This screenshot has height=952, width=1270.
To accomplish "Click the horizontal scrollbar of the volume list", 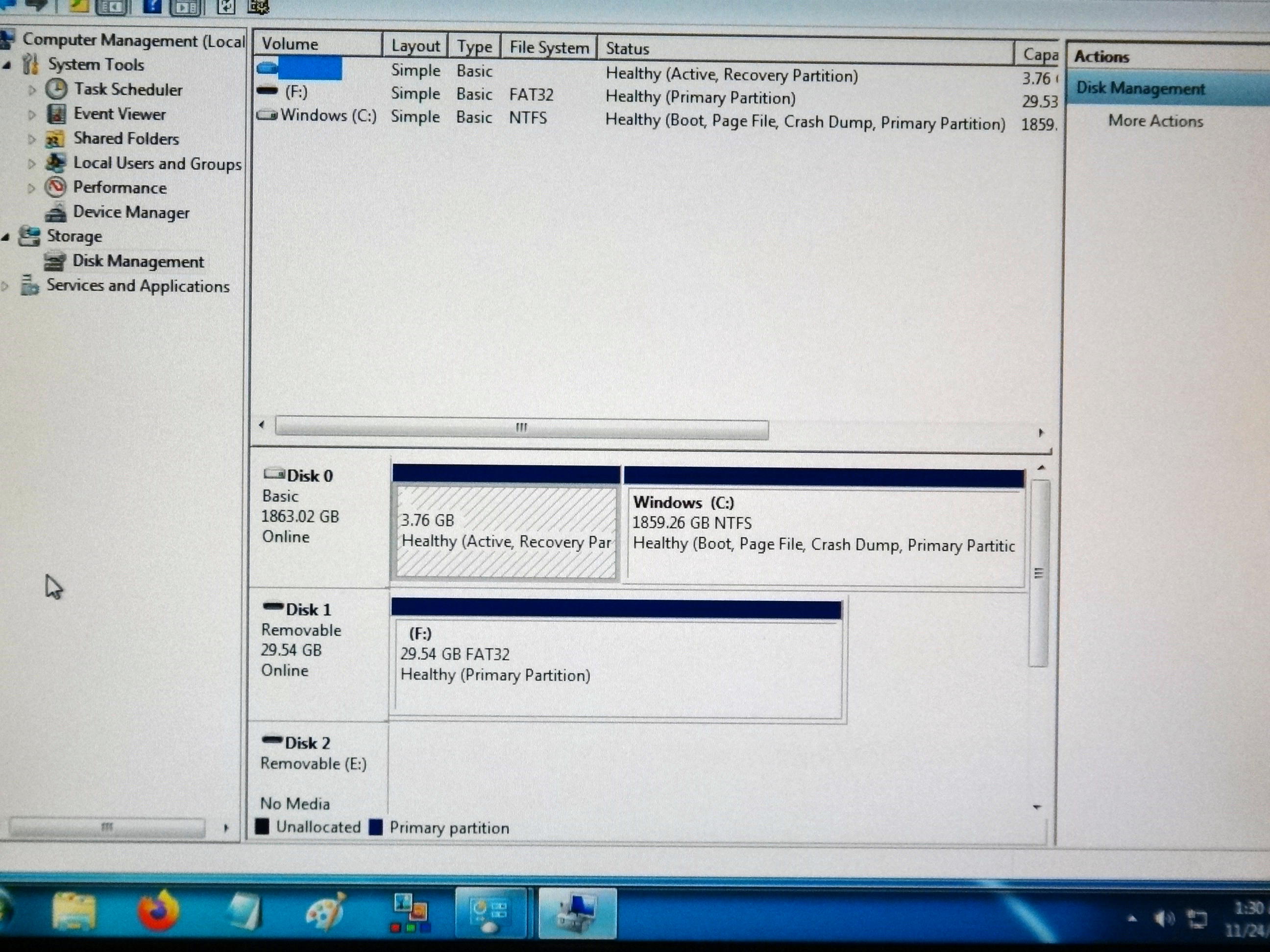I will point(521,428).
